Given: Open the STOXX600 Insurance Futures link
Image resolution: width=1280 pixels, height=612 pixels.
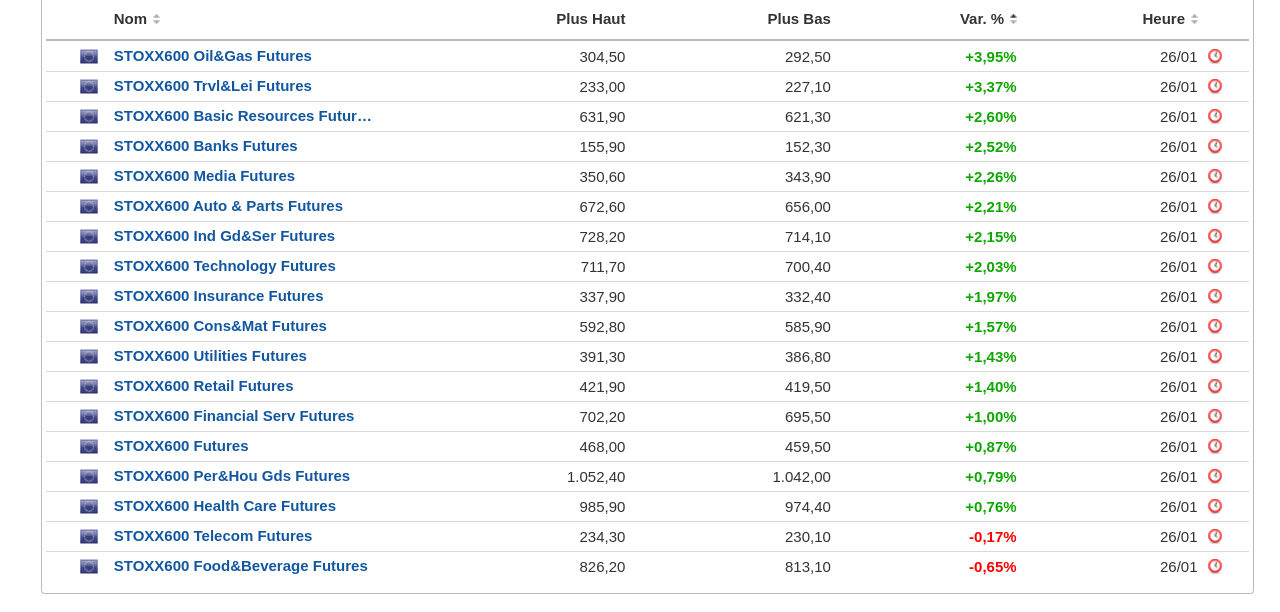Looking at the screenshot, I should pos(218,296).
